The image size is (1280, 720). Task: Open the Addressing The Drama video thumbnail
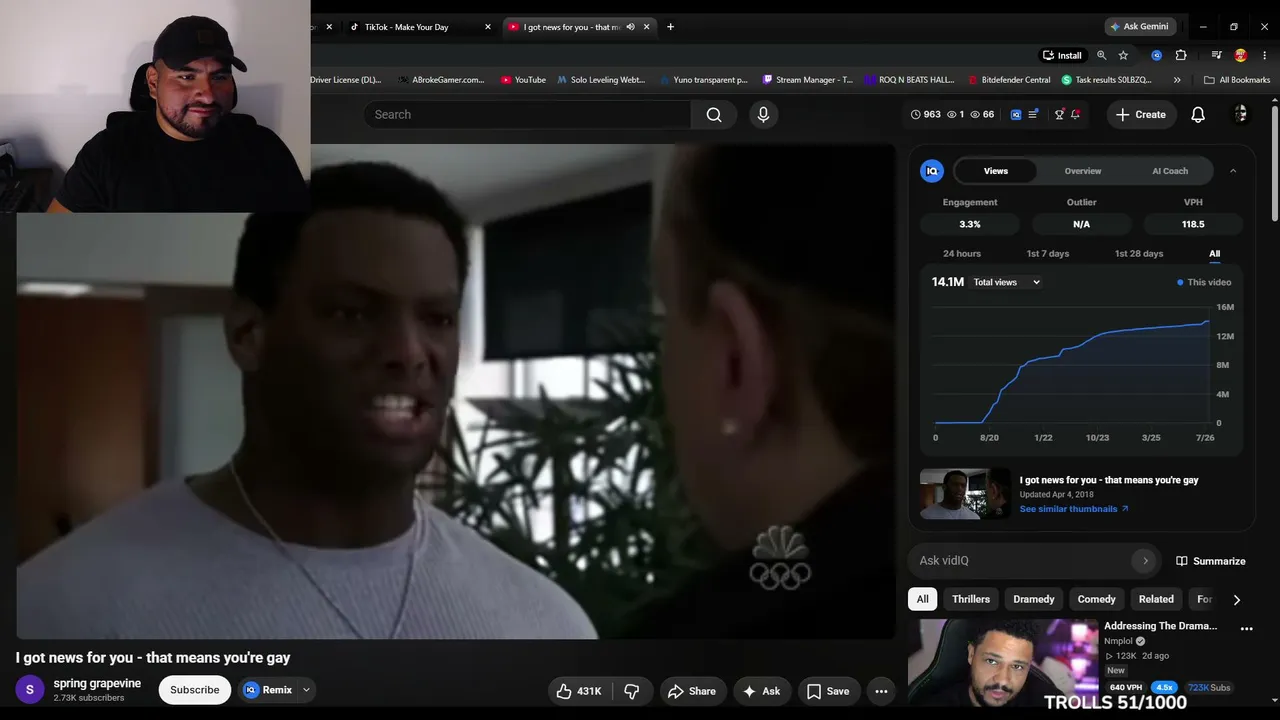[x=1003, y=662]
